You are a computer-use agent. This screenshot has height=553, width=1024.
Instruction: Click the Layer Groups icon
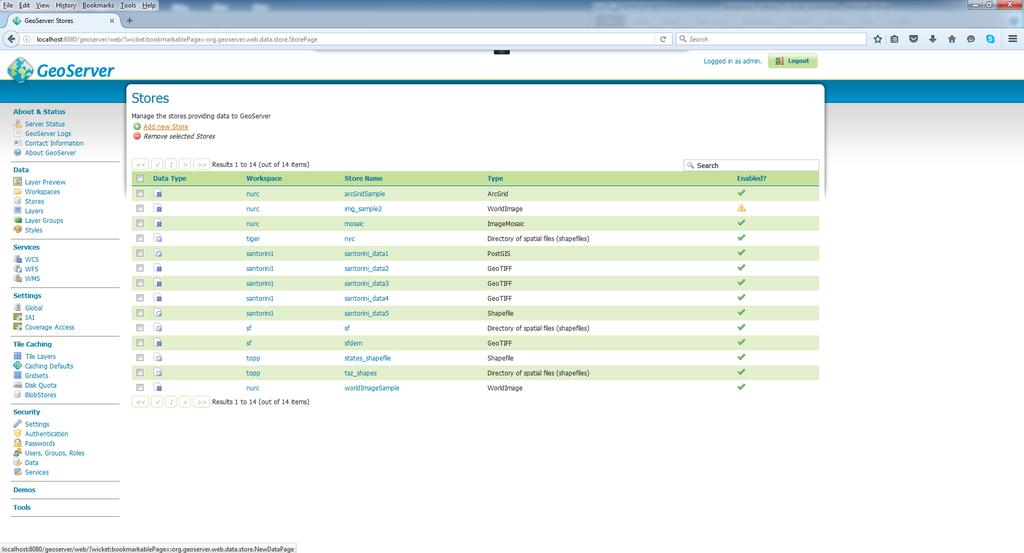[18, 220]
